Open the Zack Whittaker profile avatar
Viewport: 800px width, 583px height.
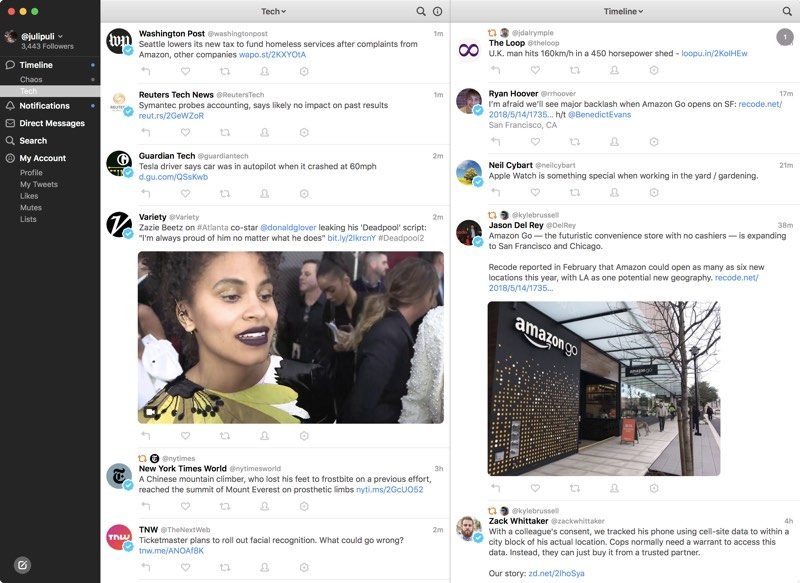coord(469,528)
